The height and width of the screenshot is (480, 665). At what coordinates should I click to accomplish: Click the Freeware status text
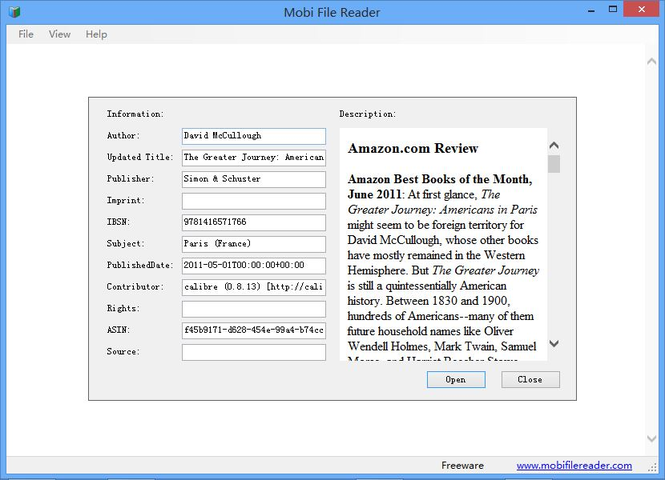tap(462, 466)
